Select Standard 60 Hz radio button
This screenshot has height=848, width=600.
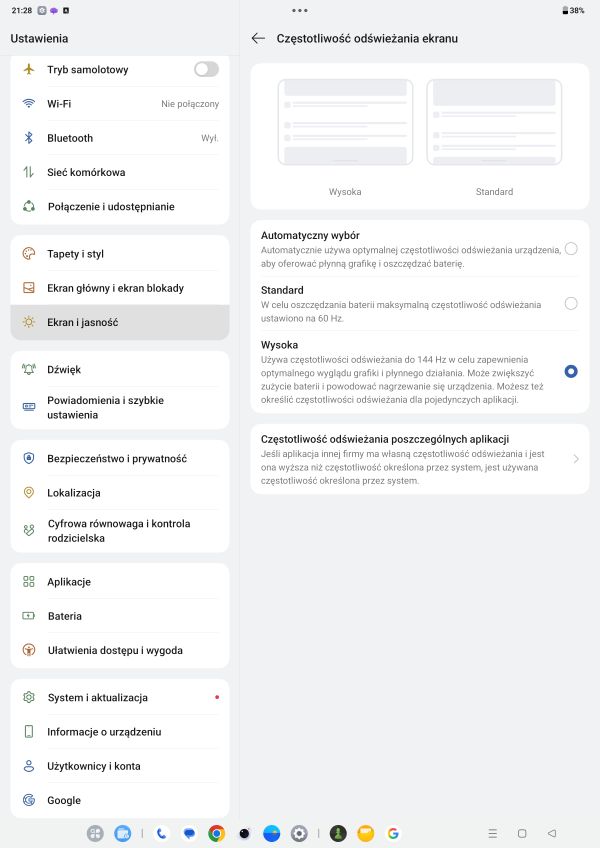[x=571, y=303]
